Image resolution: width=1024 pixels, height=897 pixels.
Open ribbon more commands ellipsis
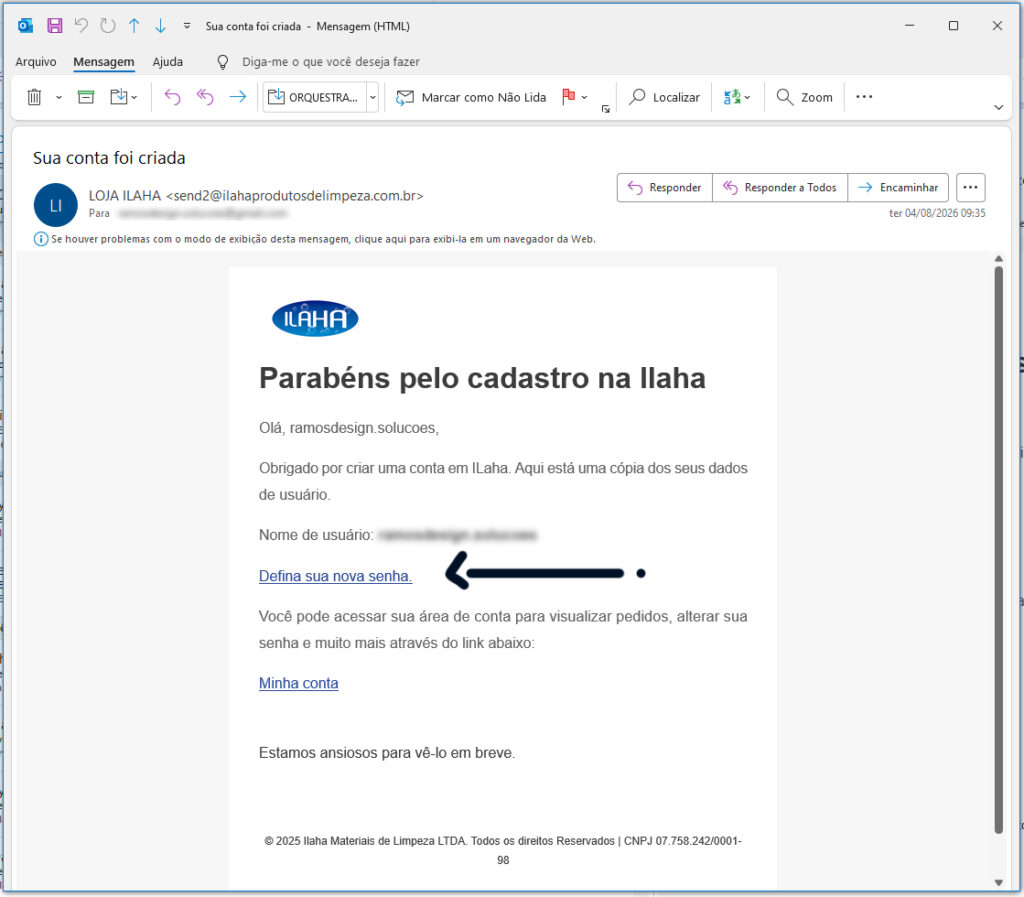[x=864, y=97]
